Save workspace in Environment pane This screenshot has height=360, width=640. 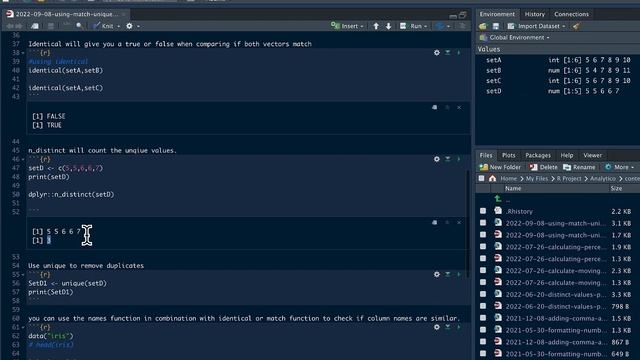click(496, 26)
